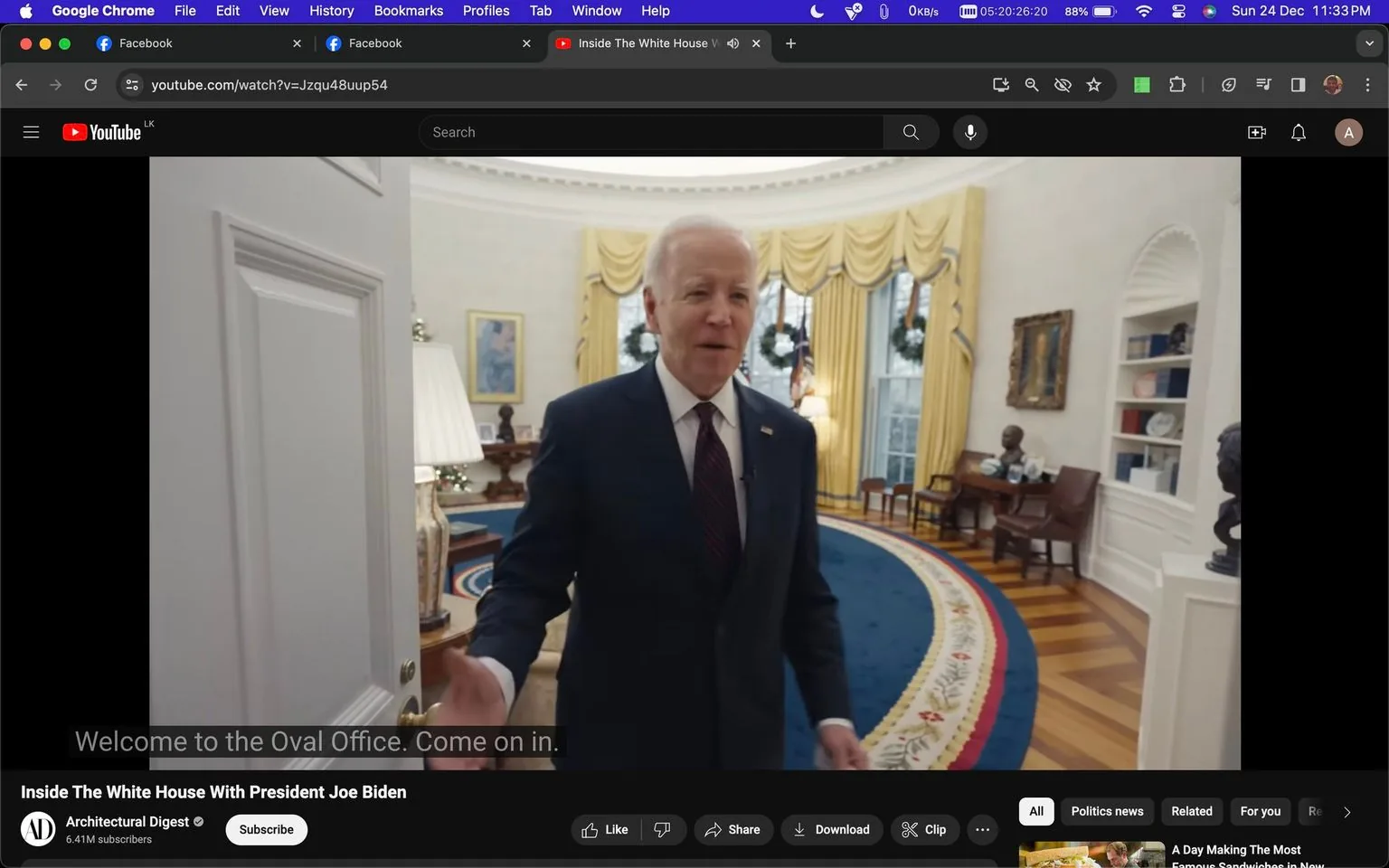The image size is (1389, 868).
Task: Open YouTube search by voice
Action: coord(969,131)
